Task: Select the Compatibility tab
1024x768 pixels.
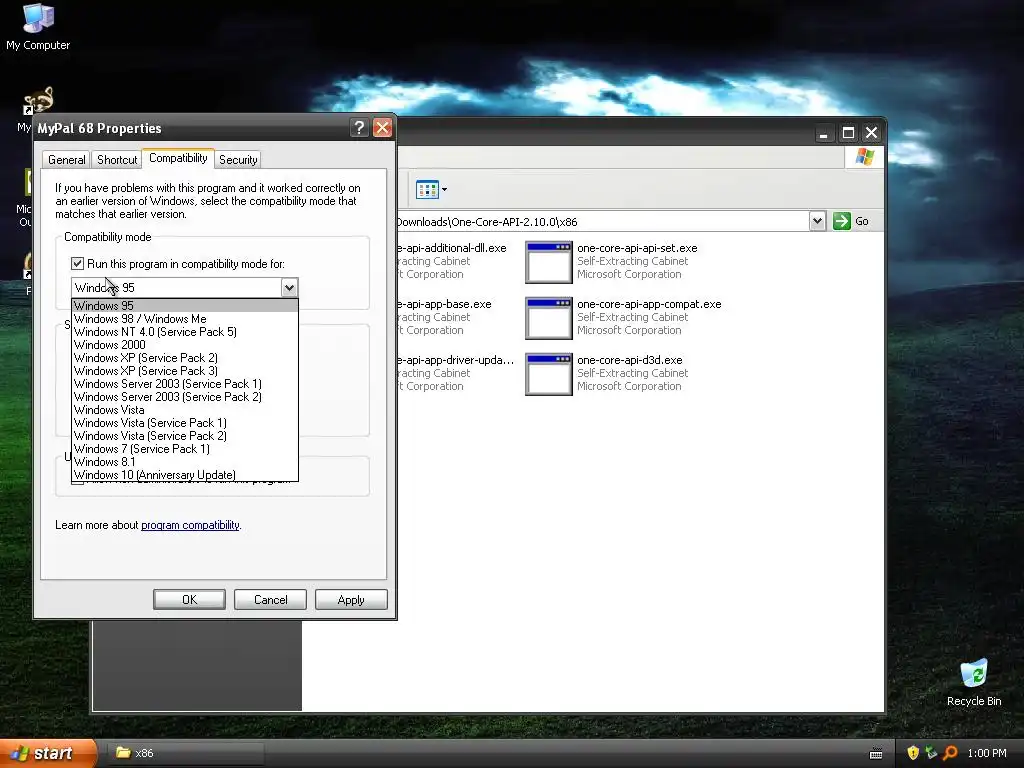Action: 178,158
